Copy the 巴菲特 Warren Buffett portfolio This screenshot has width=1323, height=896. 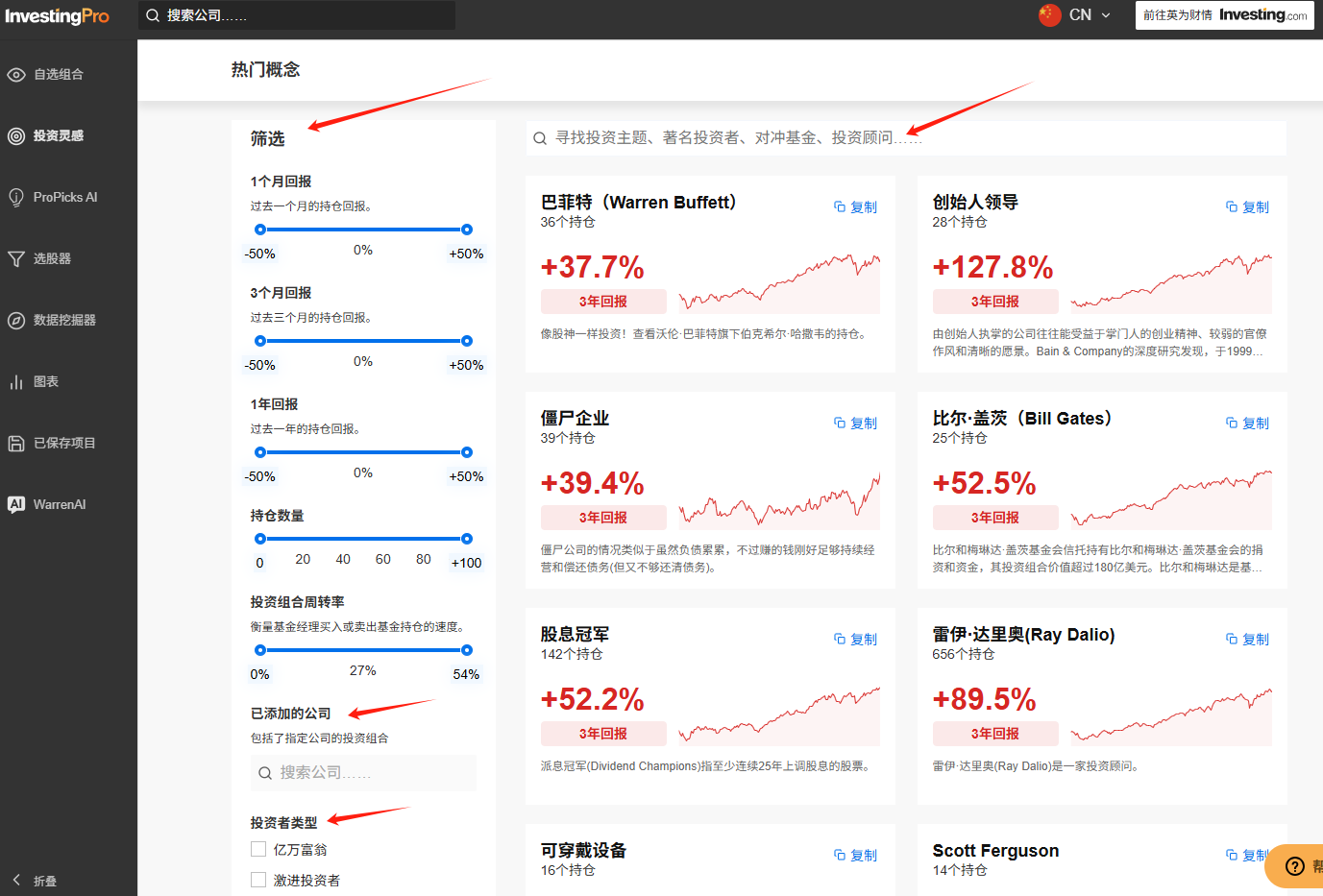(x=855, y=206)
